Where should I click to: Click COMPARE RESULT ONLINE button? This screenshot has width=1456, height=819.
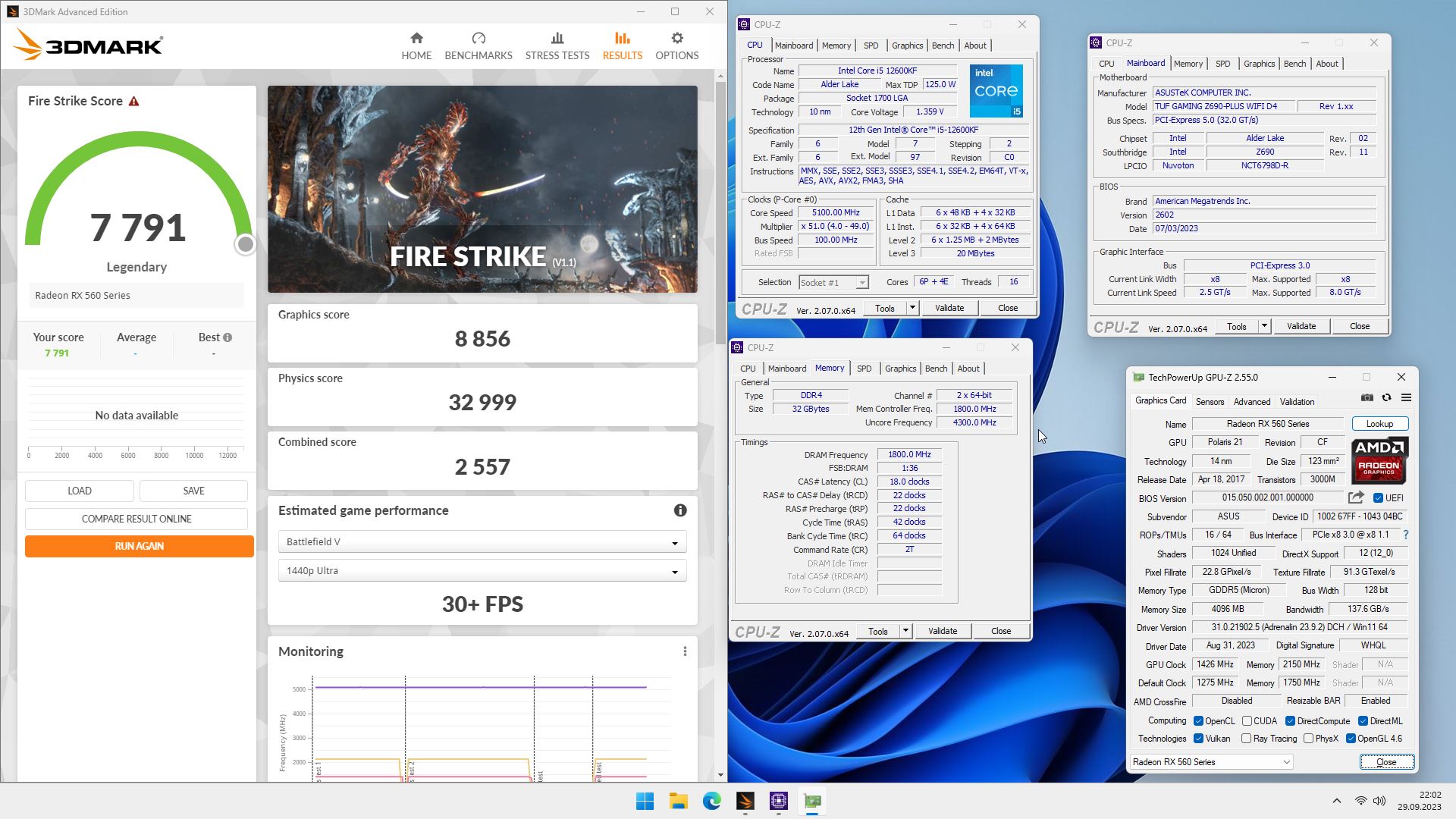pos(136,519)
